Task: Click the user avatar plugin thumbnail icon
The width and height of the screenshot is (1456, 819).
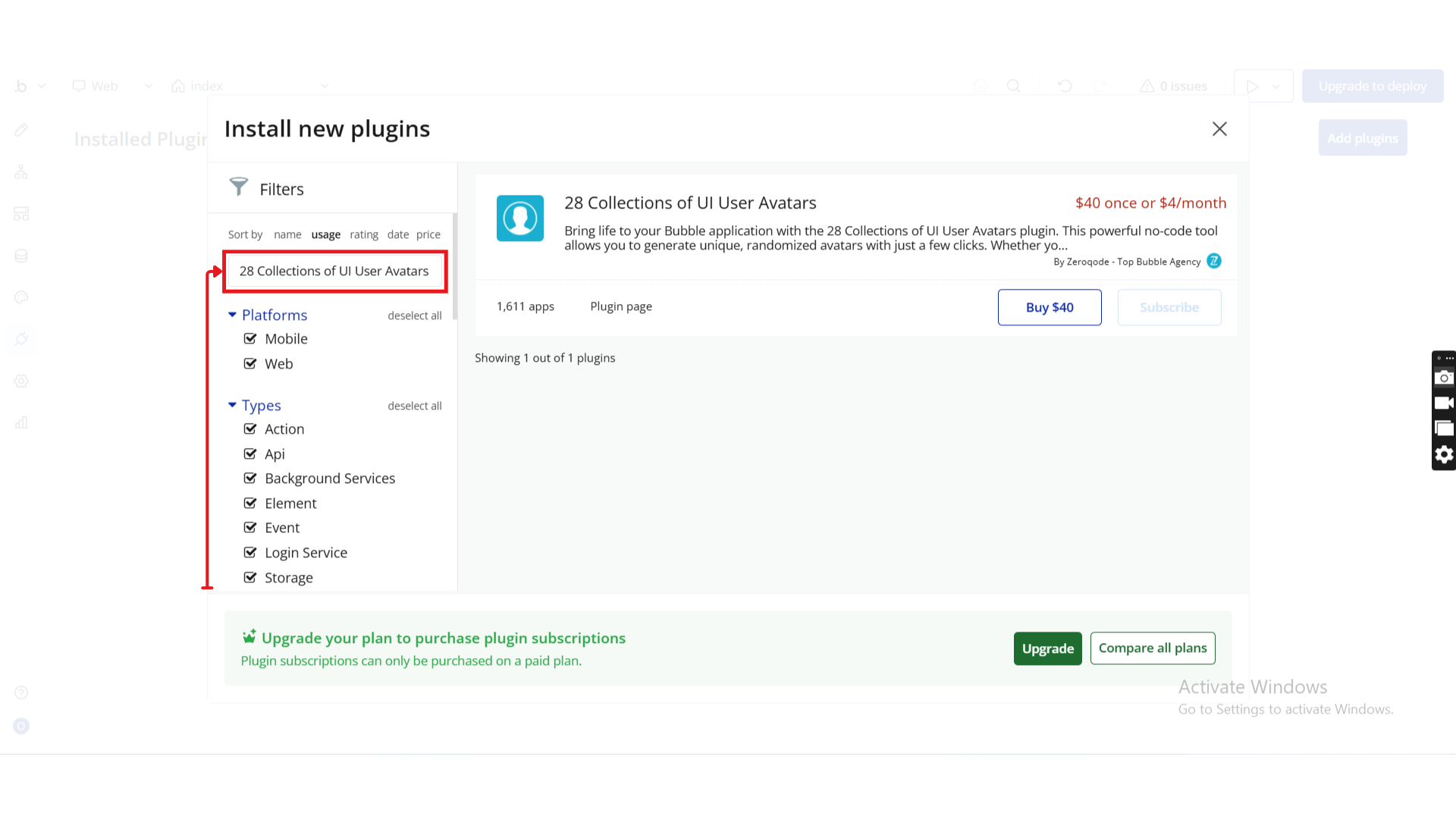Action: 520,218
